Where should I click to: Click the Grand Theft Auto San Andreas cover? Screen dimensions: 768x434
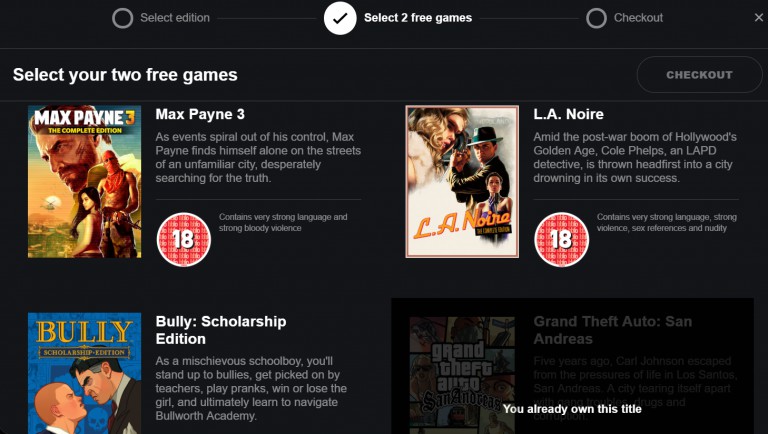coord(462,375)
